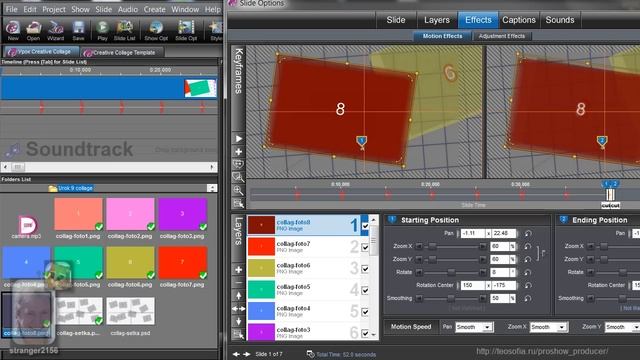Click Starting Position Rotate value field
640x360 pixels.
500,272
